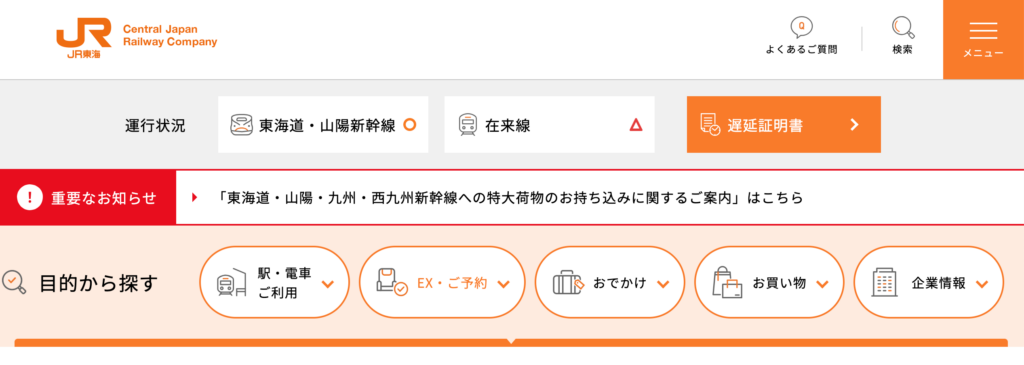The width and height of the screenshot is (1024, 365).
Task: Click the Shinkansen train icon
Action: [x=242, y=125]
